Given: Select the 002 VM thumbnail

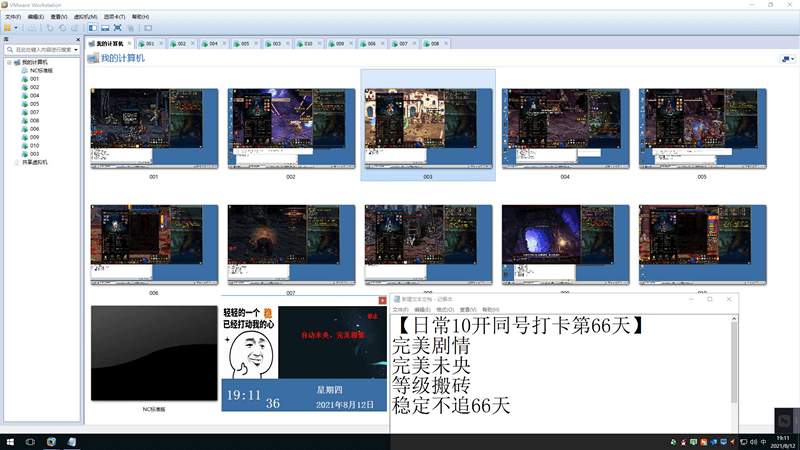Looking at the screenshot, I should tap(291, 129).
